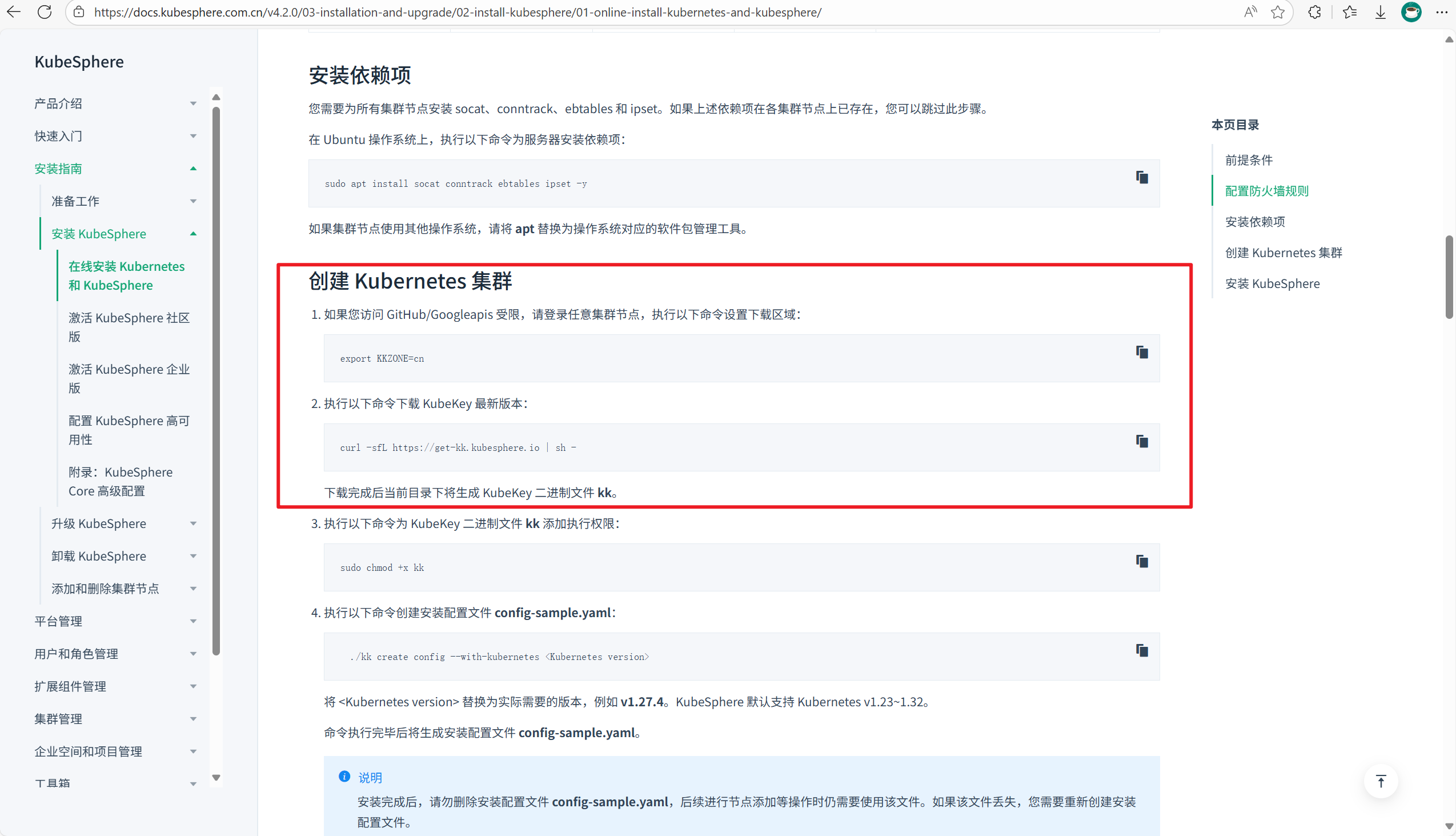Click the back-to-top arrow button

tap(1380, 781)
